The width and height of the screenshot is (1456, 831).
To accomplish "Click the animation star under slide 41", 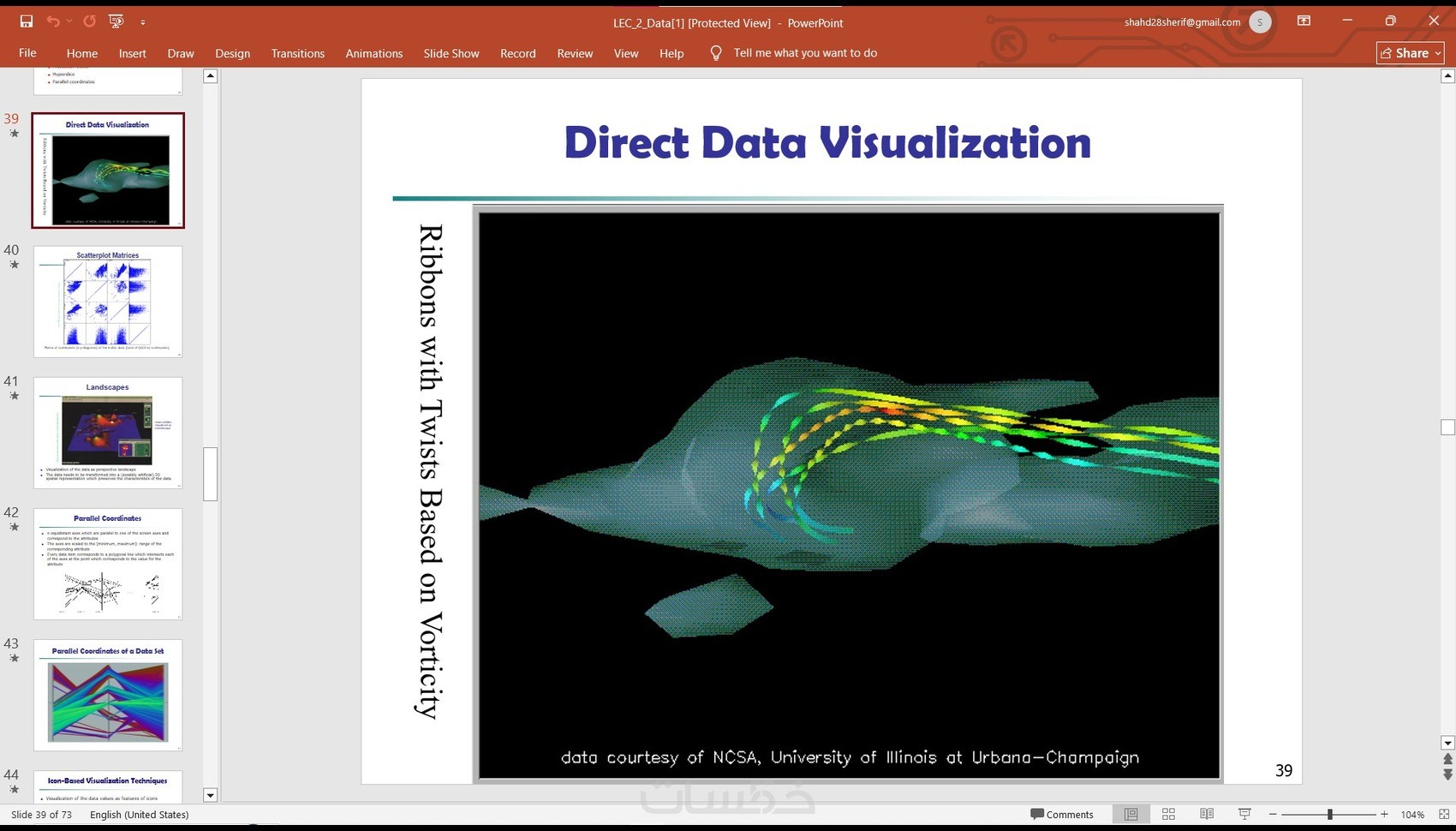I will click(x=14, y=396).
